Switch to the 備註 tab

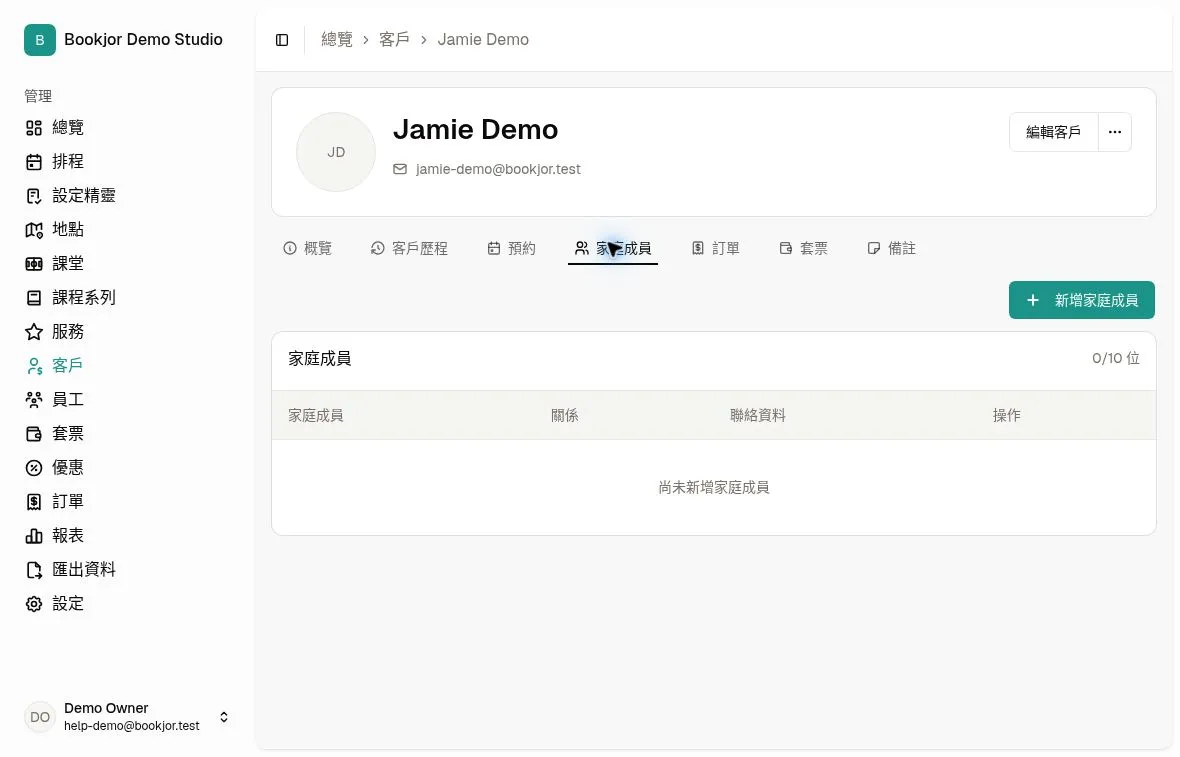pyautogui.click(x=892, y=248)
